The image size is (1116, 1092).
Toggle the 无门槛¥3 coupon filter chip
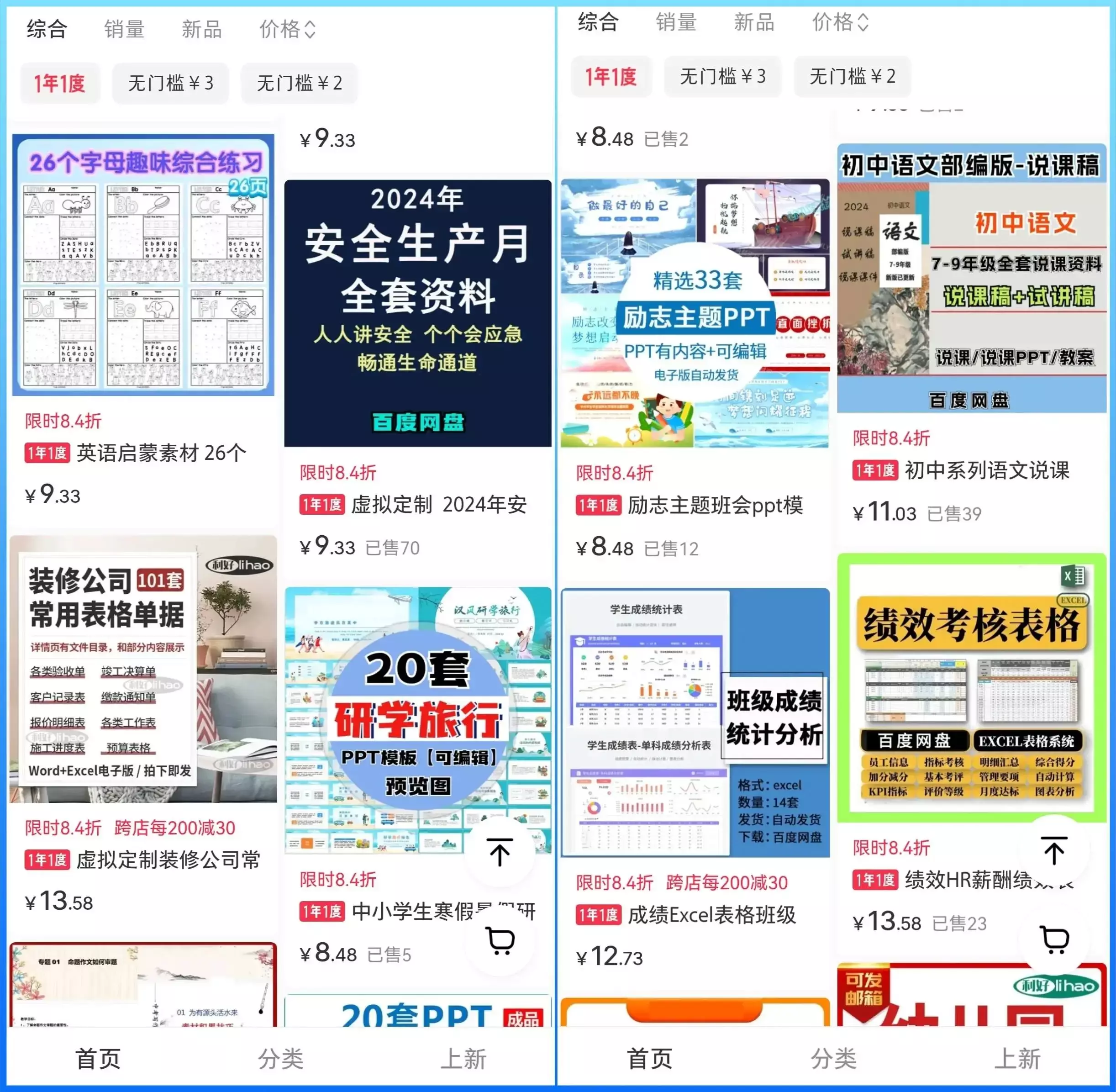(x=170, y=83)
